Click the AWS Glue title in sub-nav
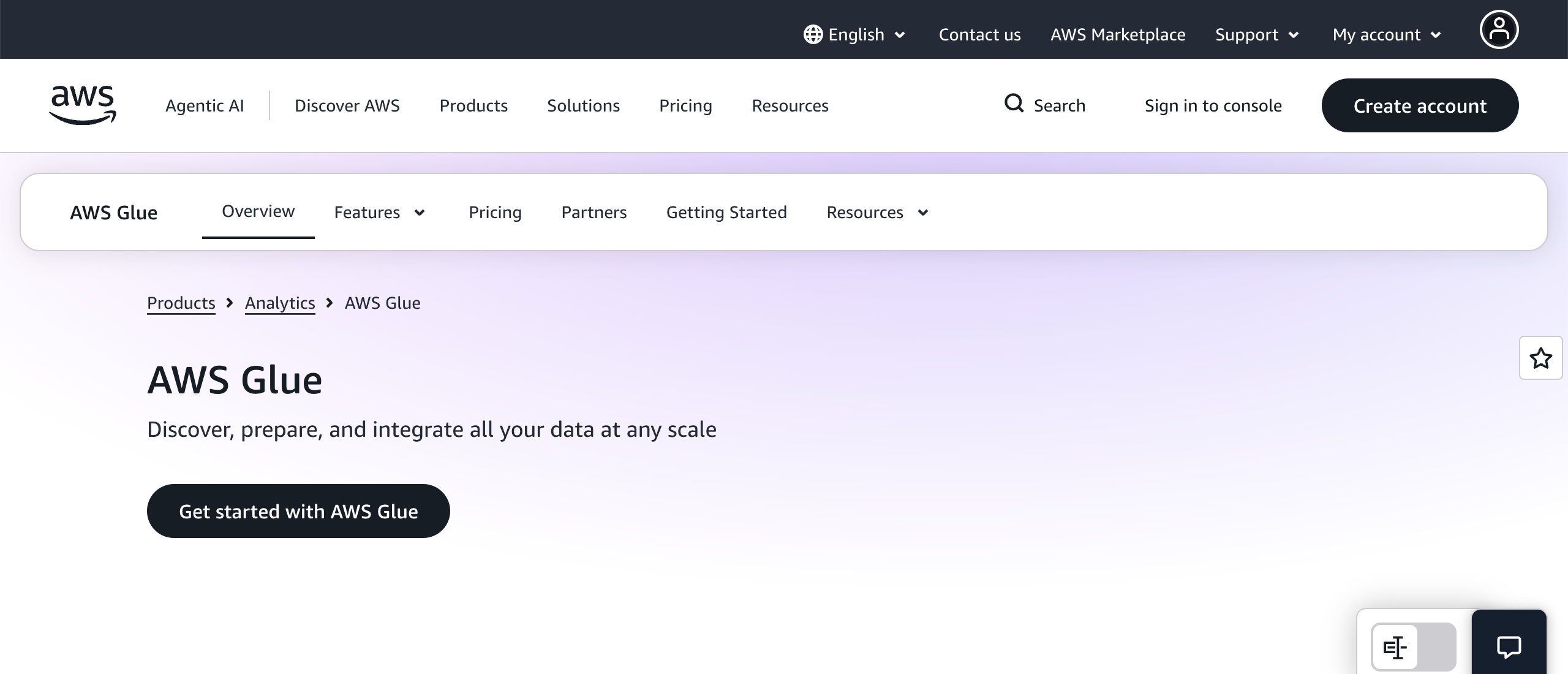Viewport: 1568px width, 674px height. point(113,212)
